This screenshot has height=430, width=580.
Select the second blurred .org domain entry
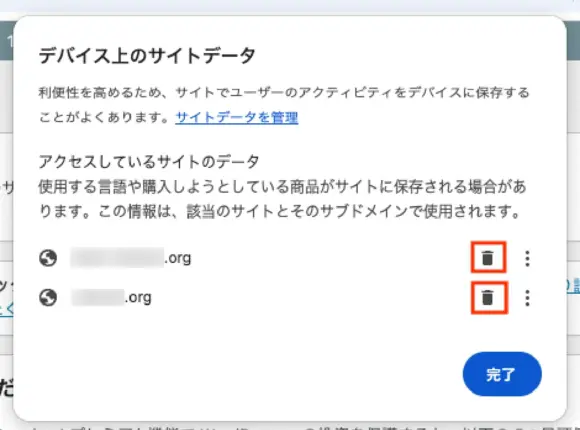[x=111, y=298]
